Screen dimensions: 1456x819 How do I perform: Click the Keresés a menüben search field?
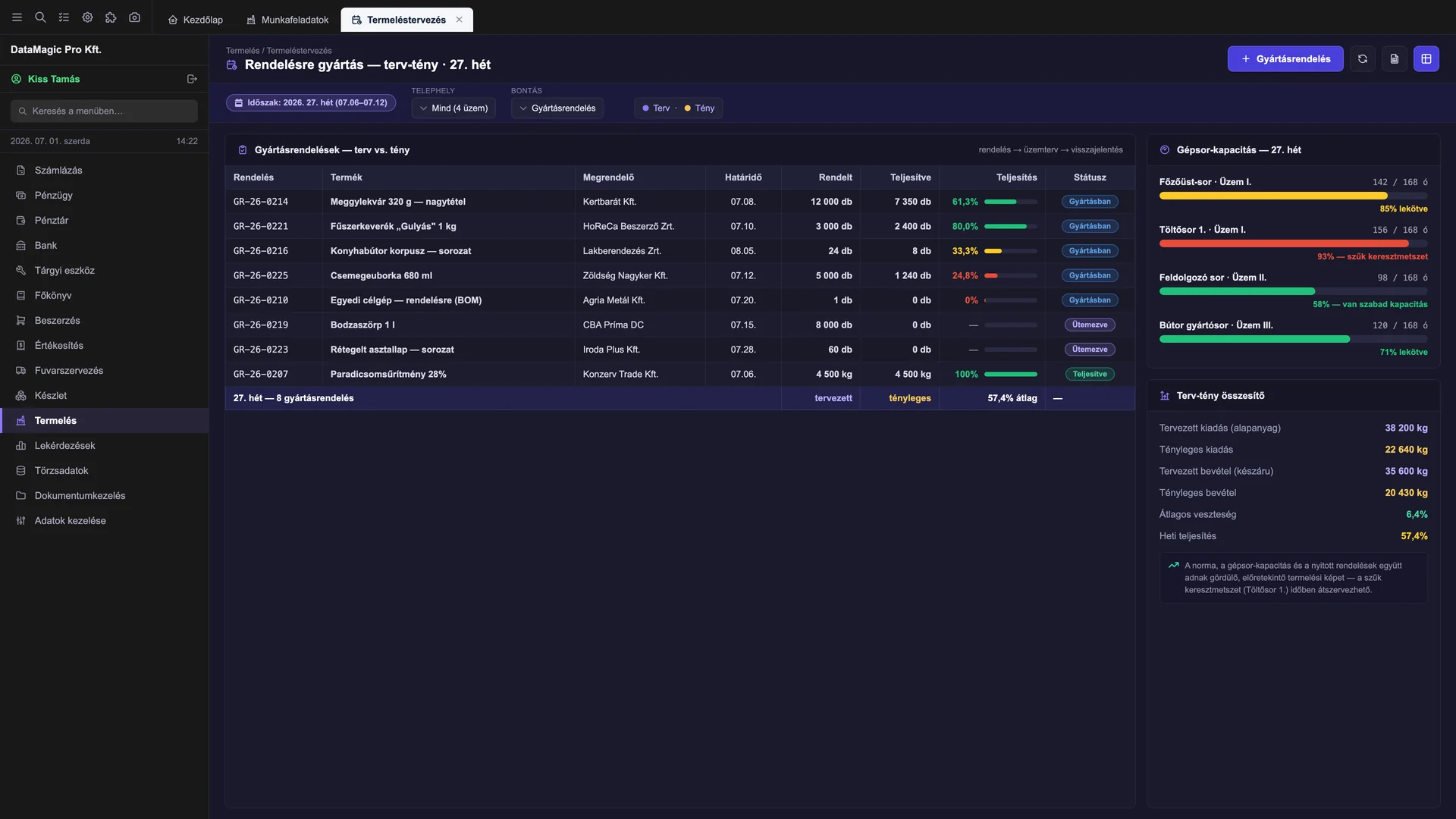click(x=104, y=111)
